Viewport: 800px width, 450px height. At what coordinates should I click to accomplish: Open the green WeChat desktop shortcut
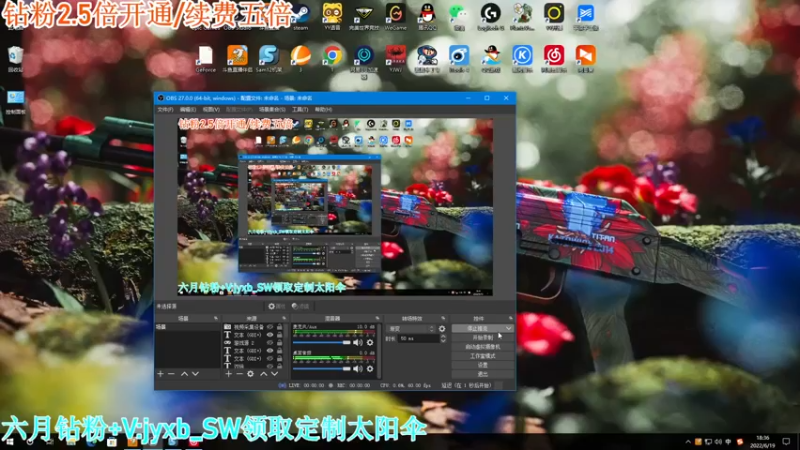point(459,16)
